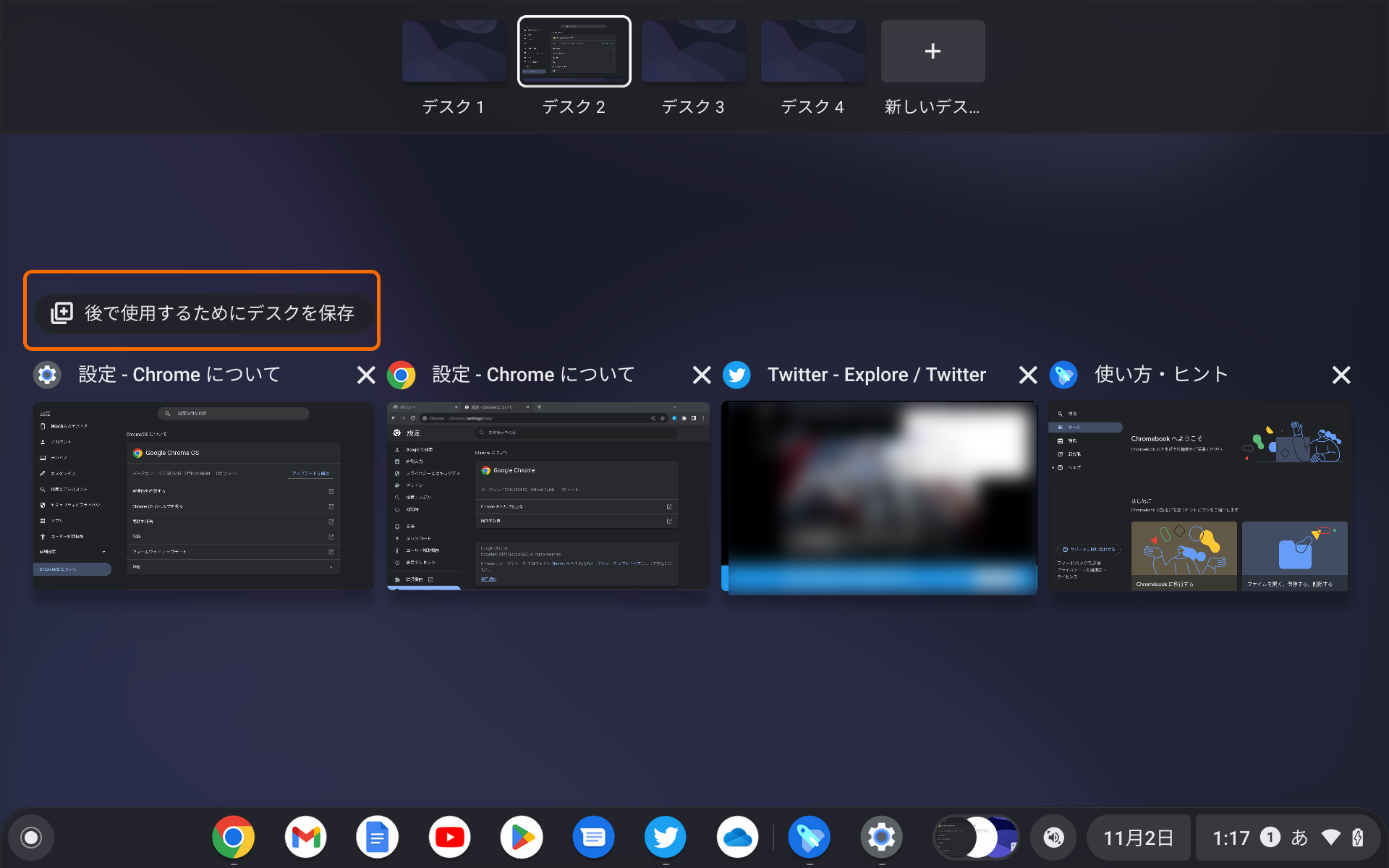The height and width of the screenshot is (868, 1389).
Task: Select the デスク 4 thumbnail
Action: click(812, 51)
